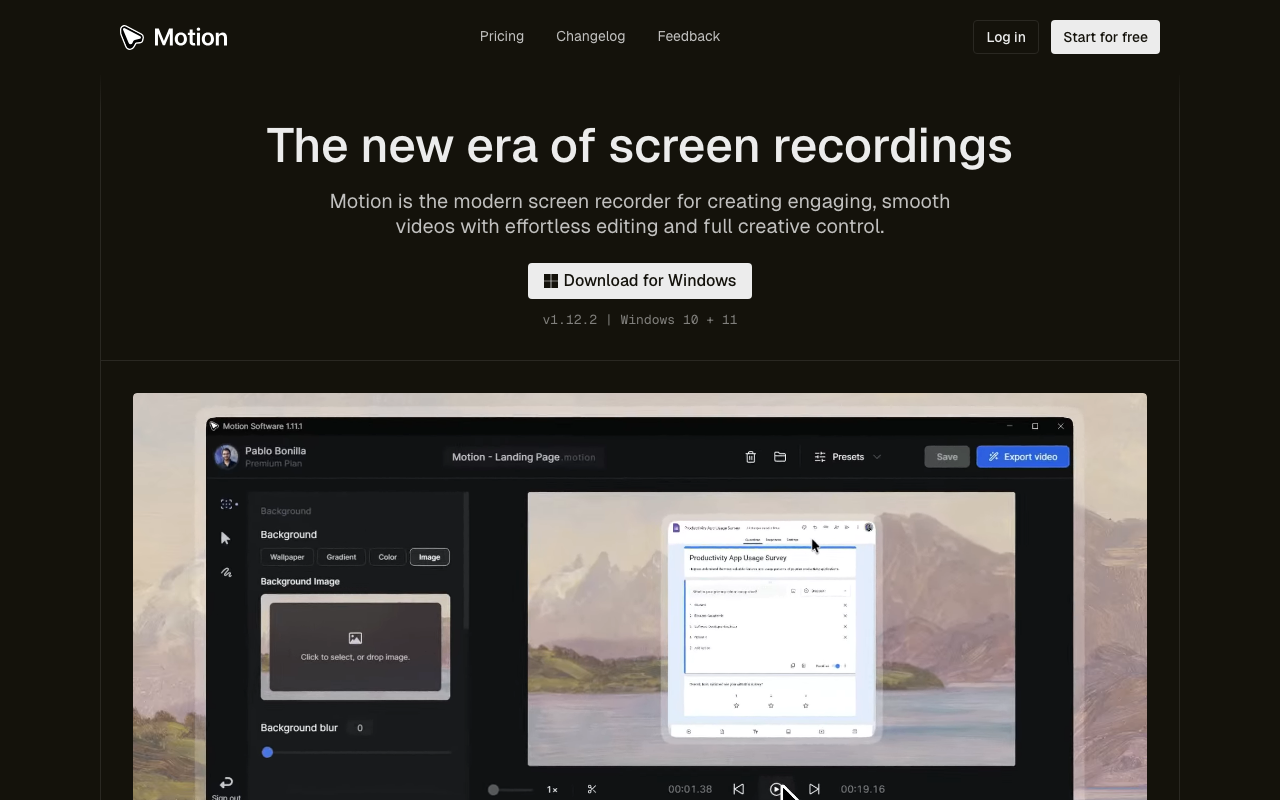Click the 1× playback speed control
Screen dimensions: 1280x800
(x=552, y=789)
